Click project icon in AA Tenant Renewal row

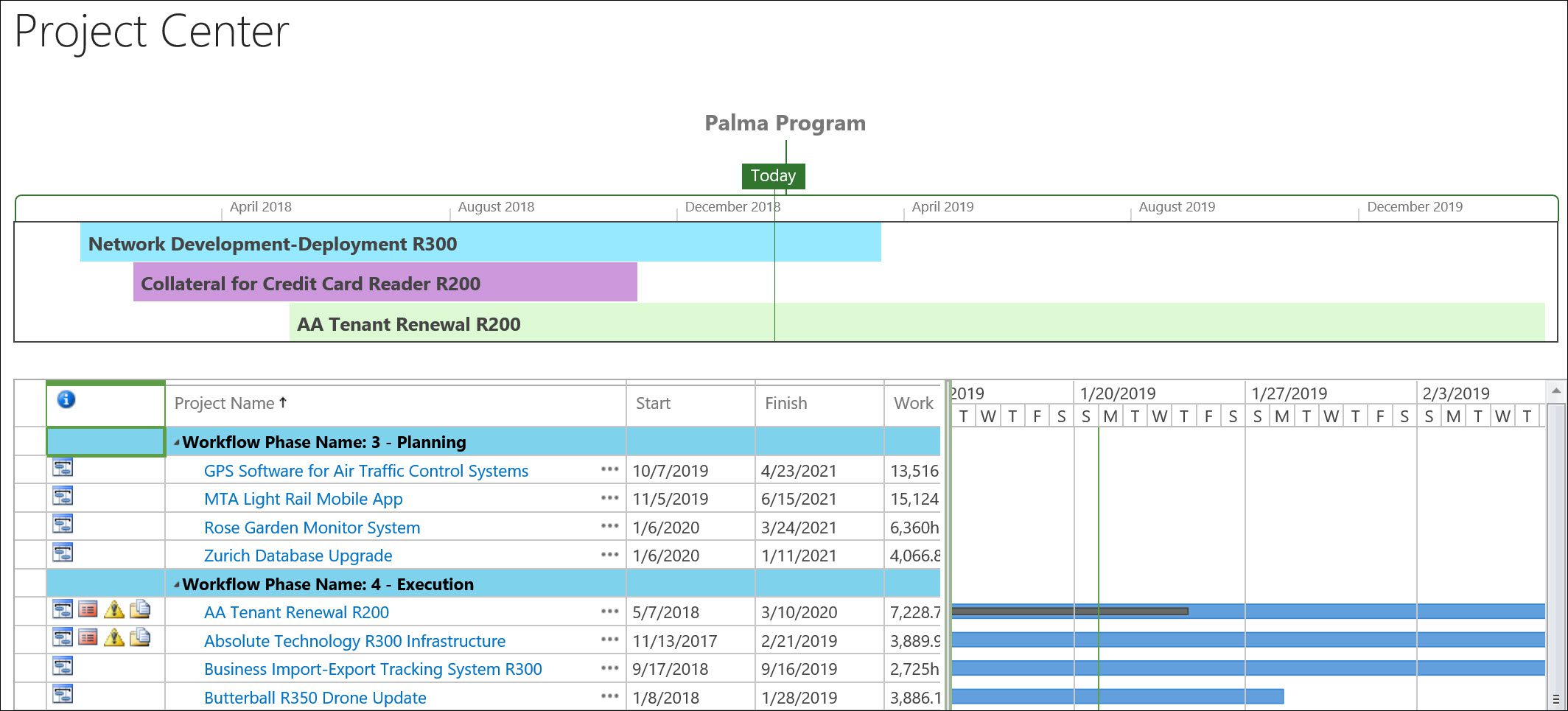point(63,610)
